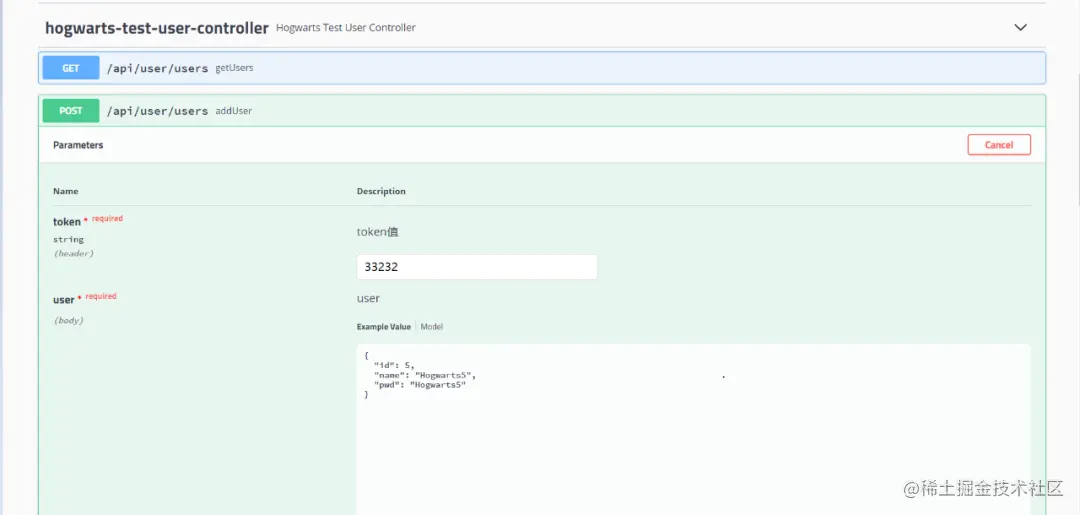The image size is (1080, 515).
Task: Click the 'string' type under token
Action: coord(68,240)
